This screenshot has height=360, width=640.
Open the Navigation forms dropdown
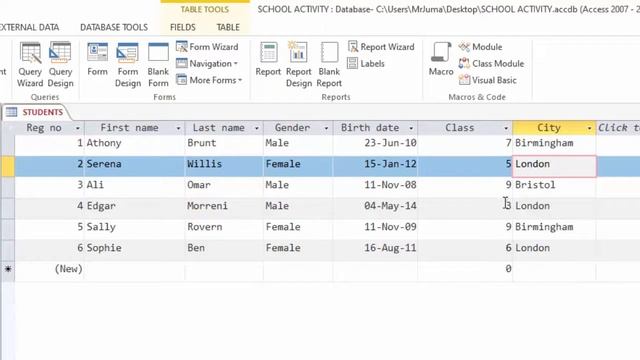[207, 64]
